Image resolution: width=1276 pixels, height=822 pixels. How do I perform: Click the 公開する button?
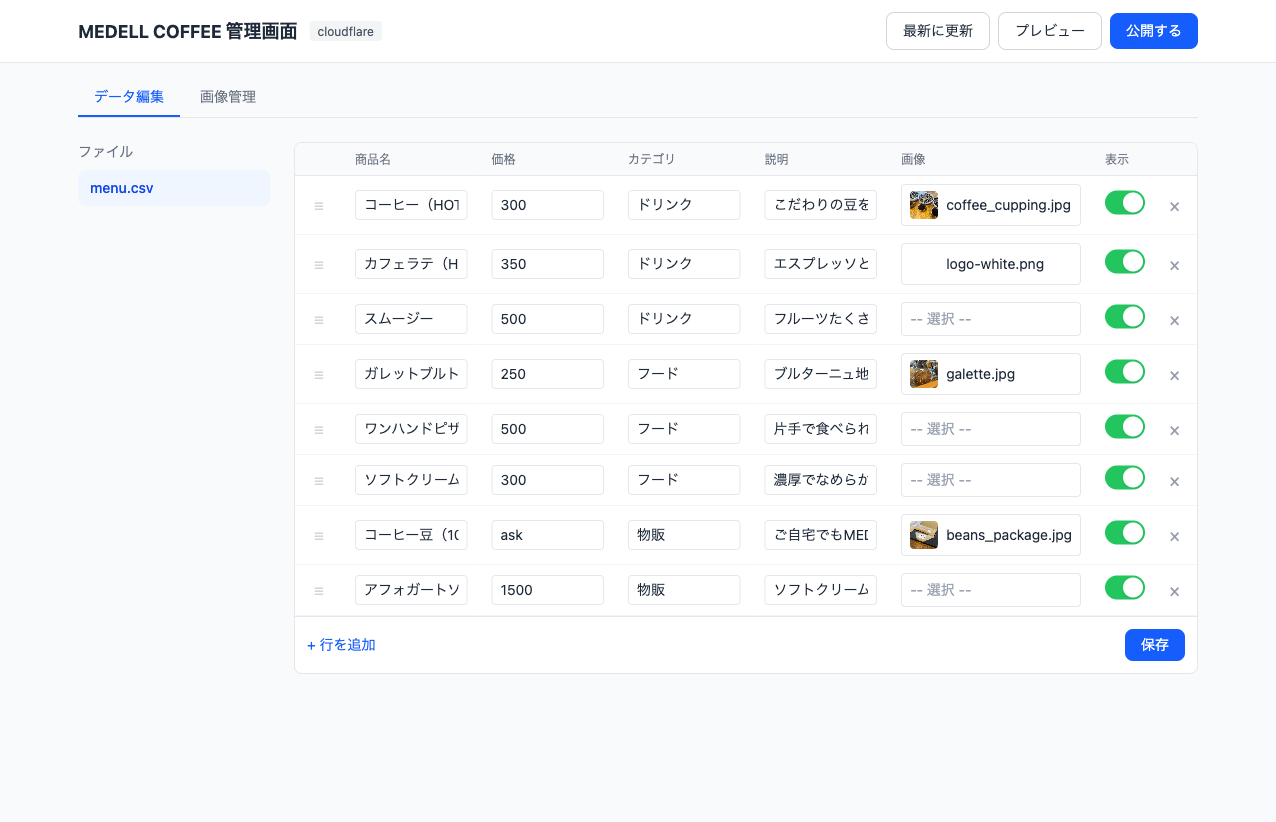(1153, 31)
